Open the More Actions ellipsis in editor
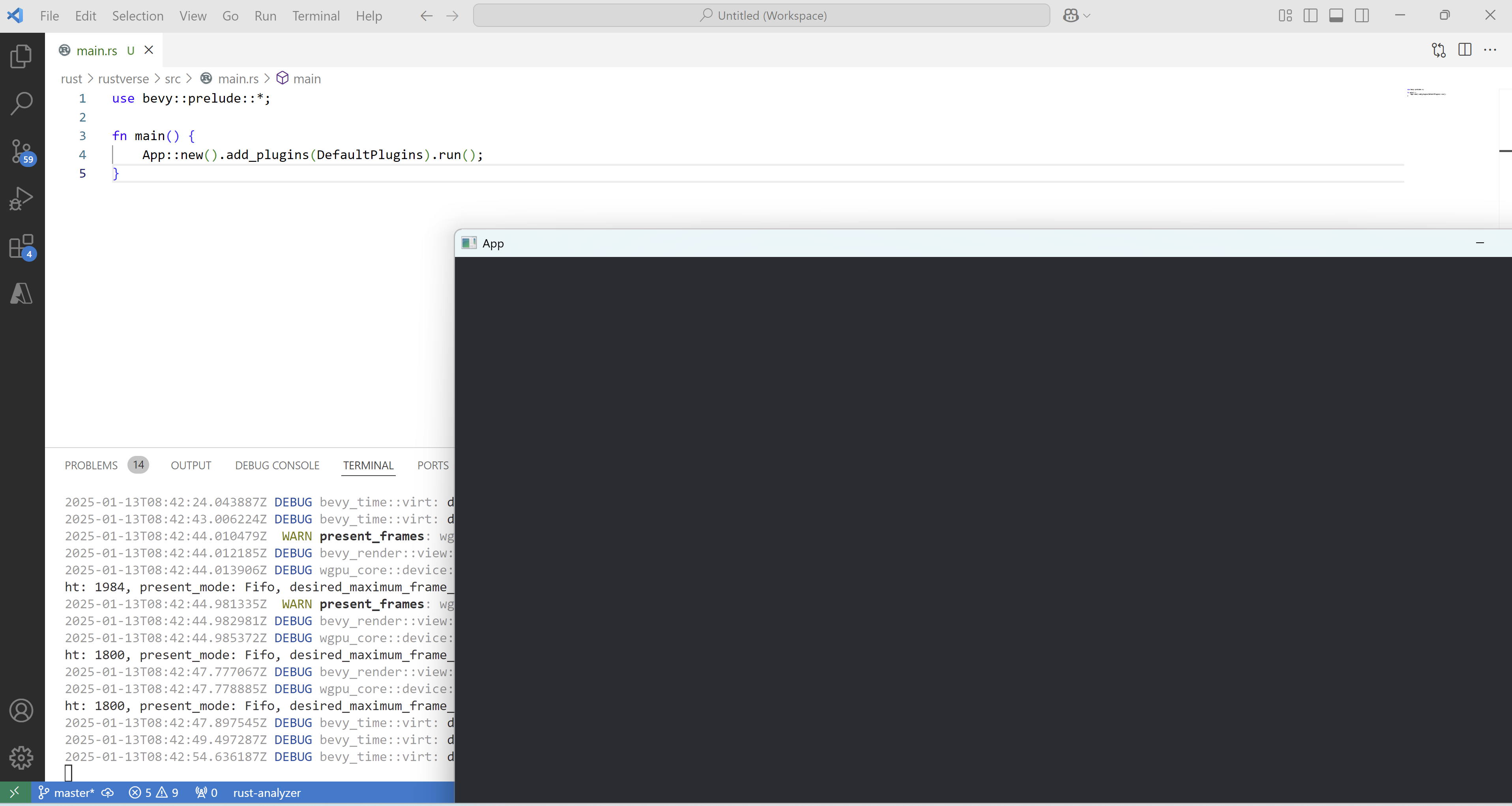 1490,51
